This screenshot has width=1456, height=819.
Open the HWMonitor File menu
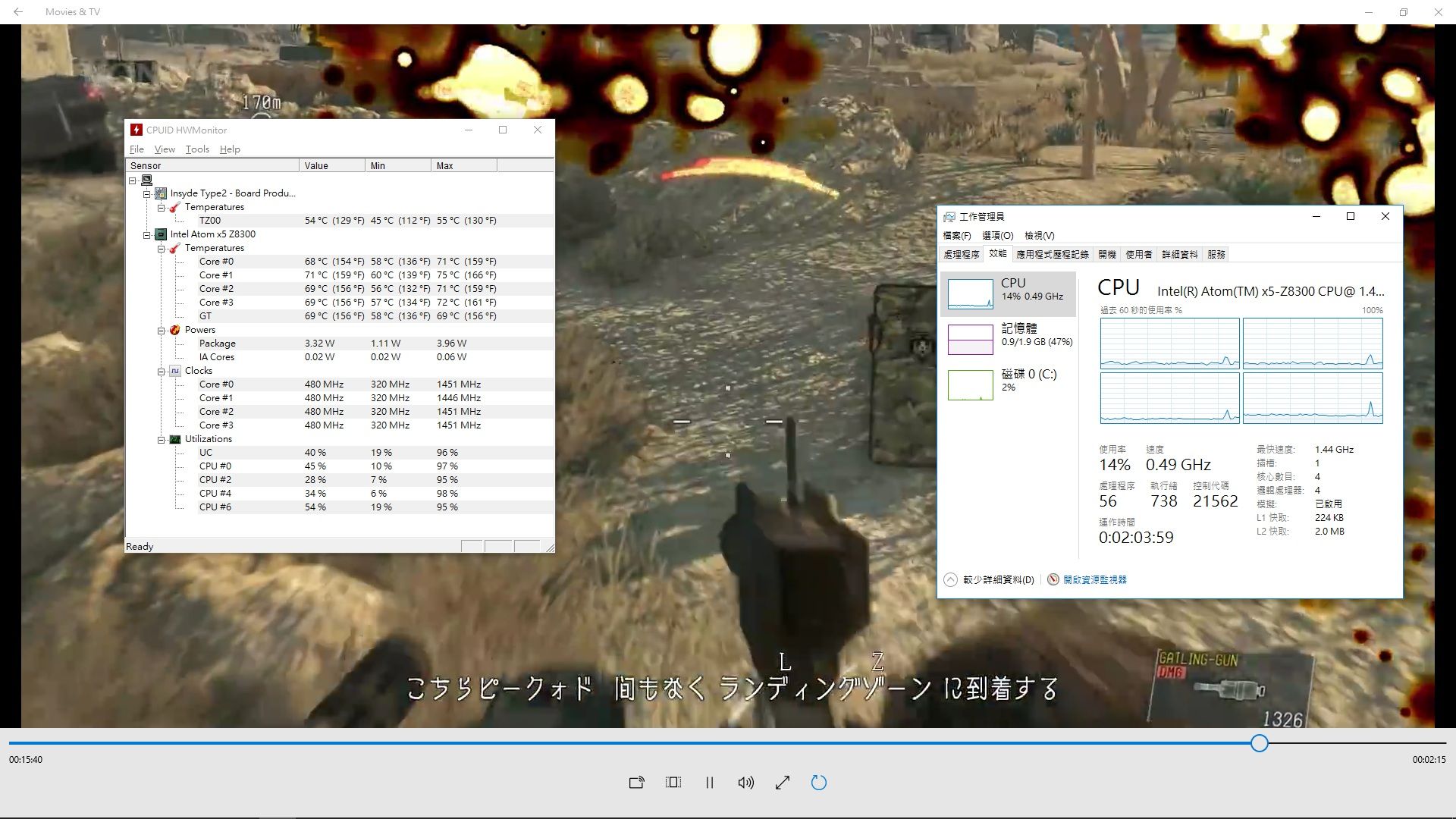point(136,149)
